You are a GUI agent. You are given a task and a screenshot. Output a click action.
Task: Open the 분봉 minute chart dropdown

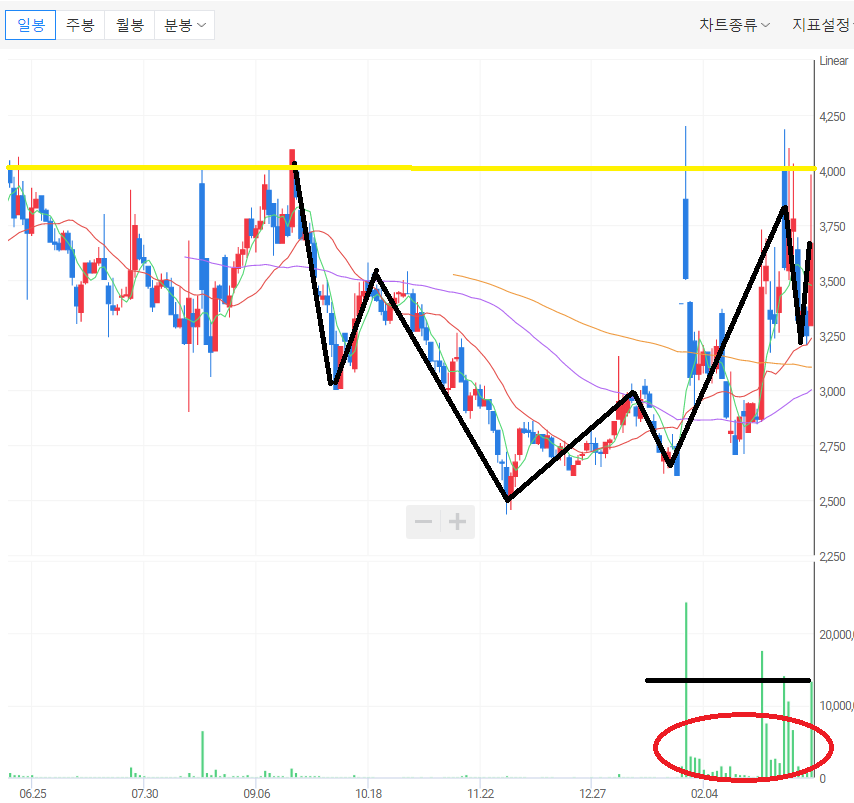(x=185, y=25)
